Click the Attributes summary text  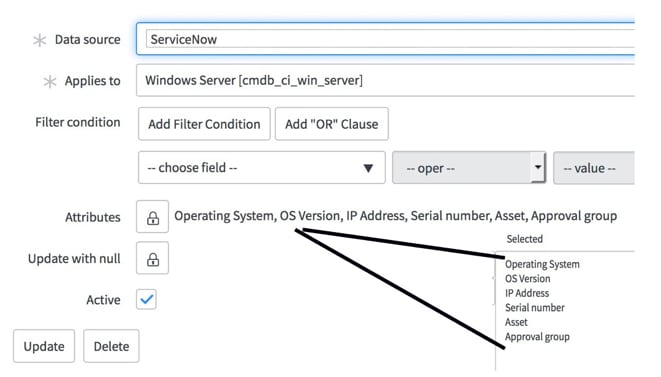[x=395, y=216]
